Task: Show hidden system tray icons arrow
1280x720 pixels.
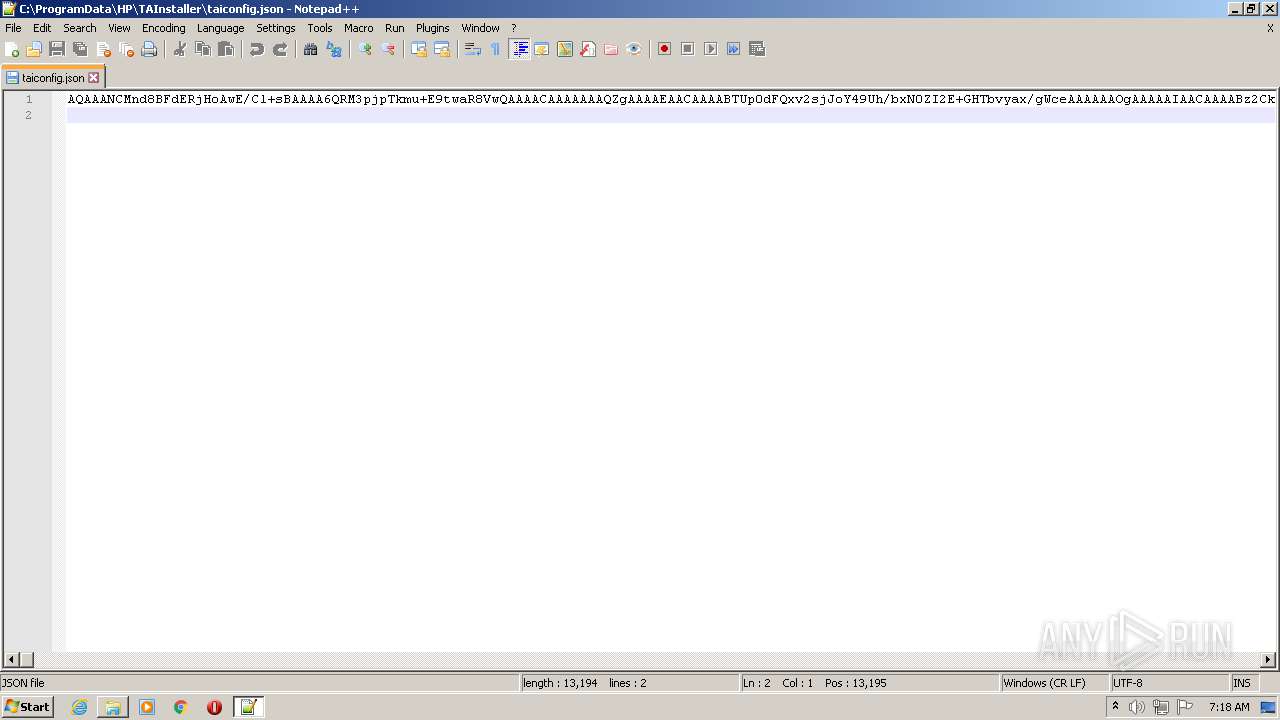Action: coord(1115,707)
